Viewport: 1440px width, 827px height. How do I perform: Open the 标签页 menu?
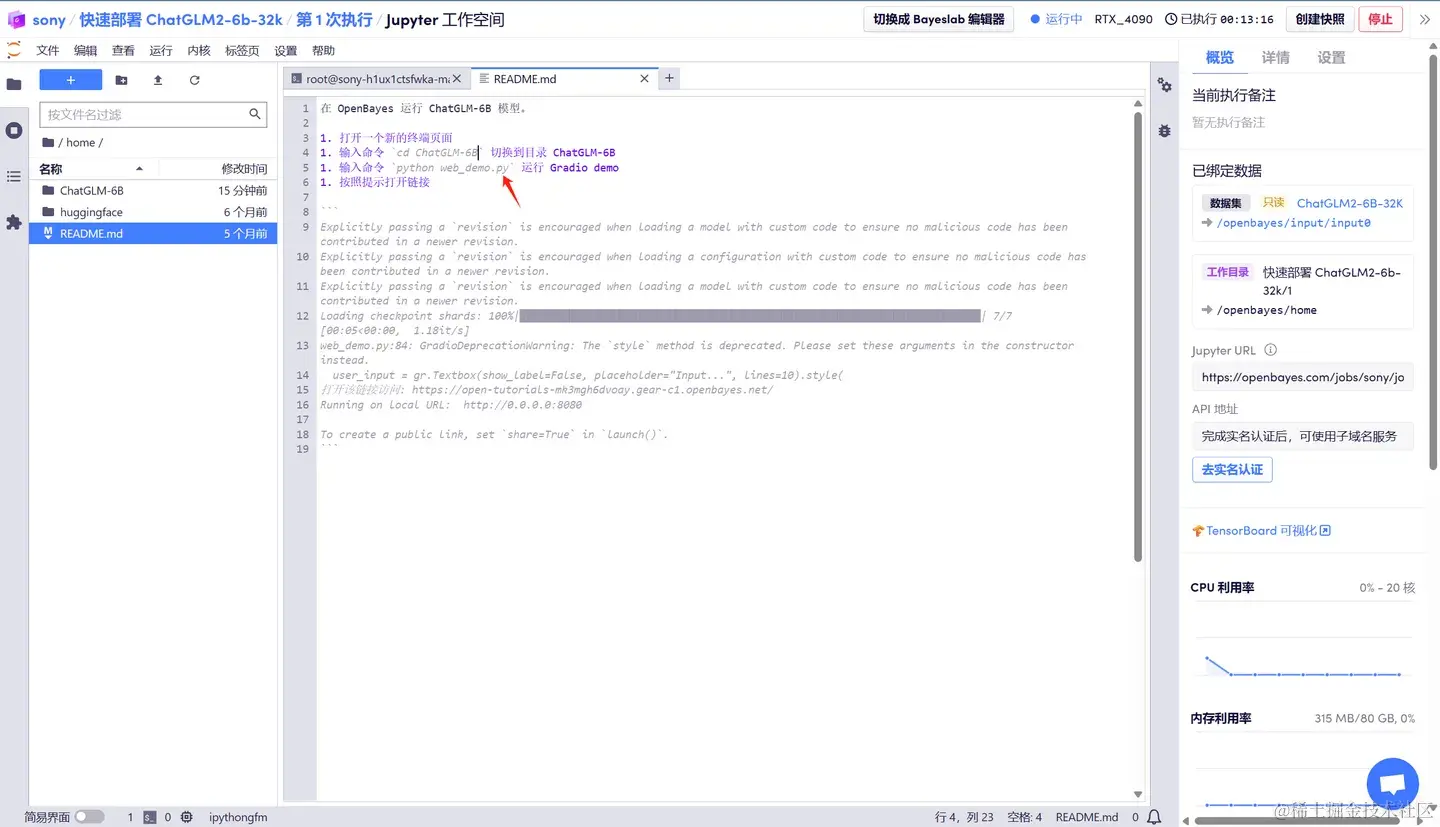(x=242, y=50)
